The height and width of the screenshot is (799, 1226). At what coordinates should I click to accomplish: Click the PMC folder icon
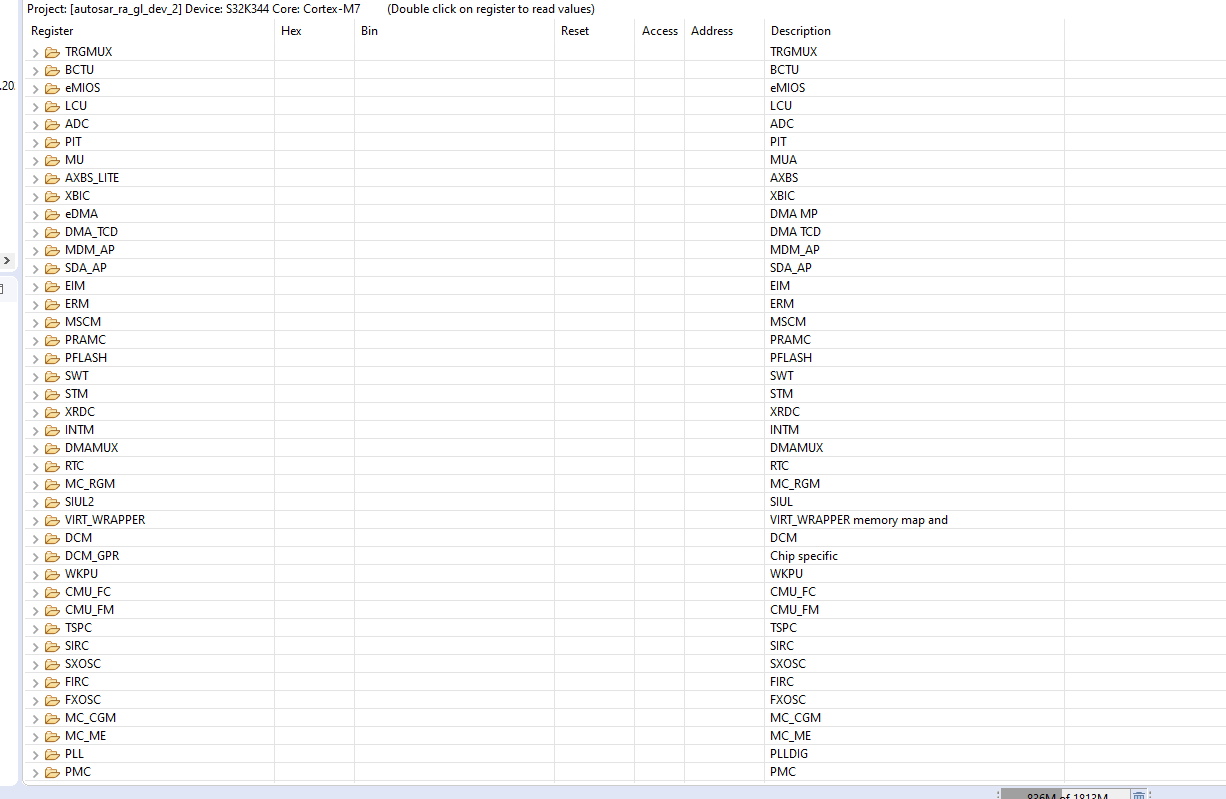(x=53, y=771)
